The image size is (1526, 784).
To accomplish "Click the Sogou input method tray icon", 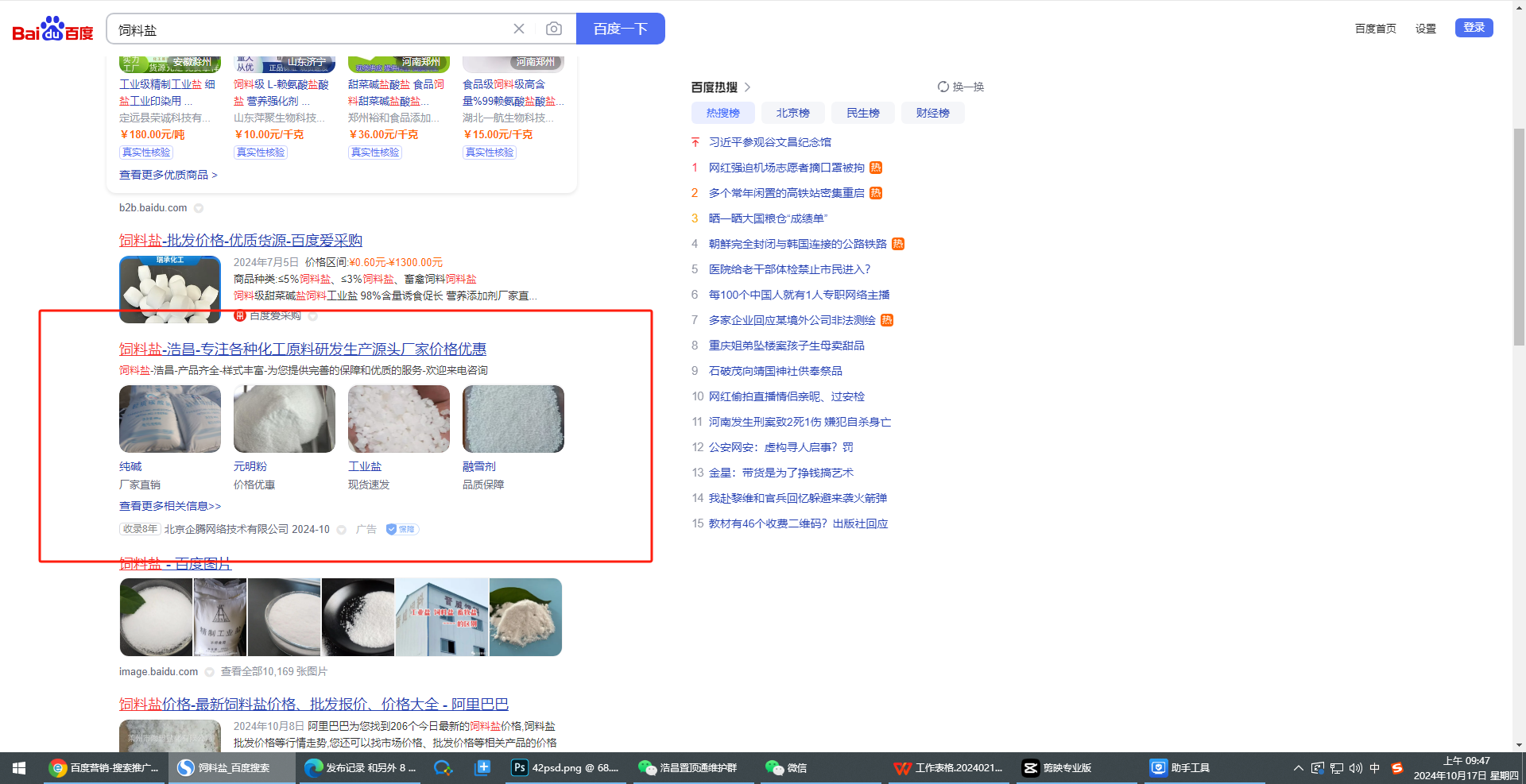I will (x=1397, y=768).
